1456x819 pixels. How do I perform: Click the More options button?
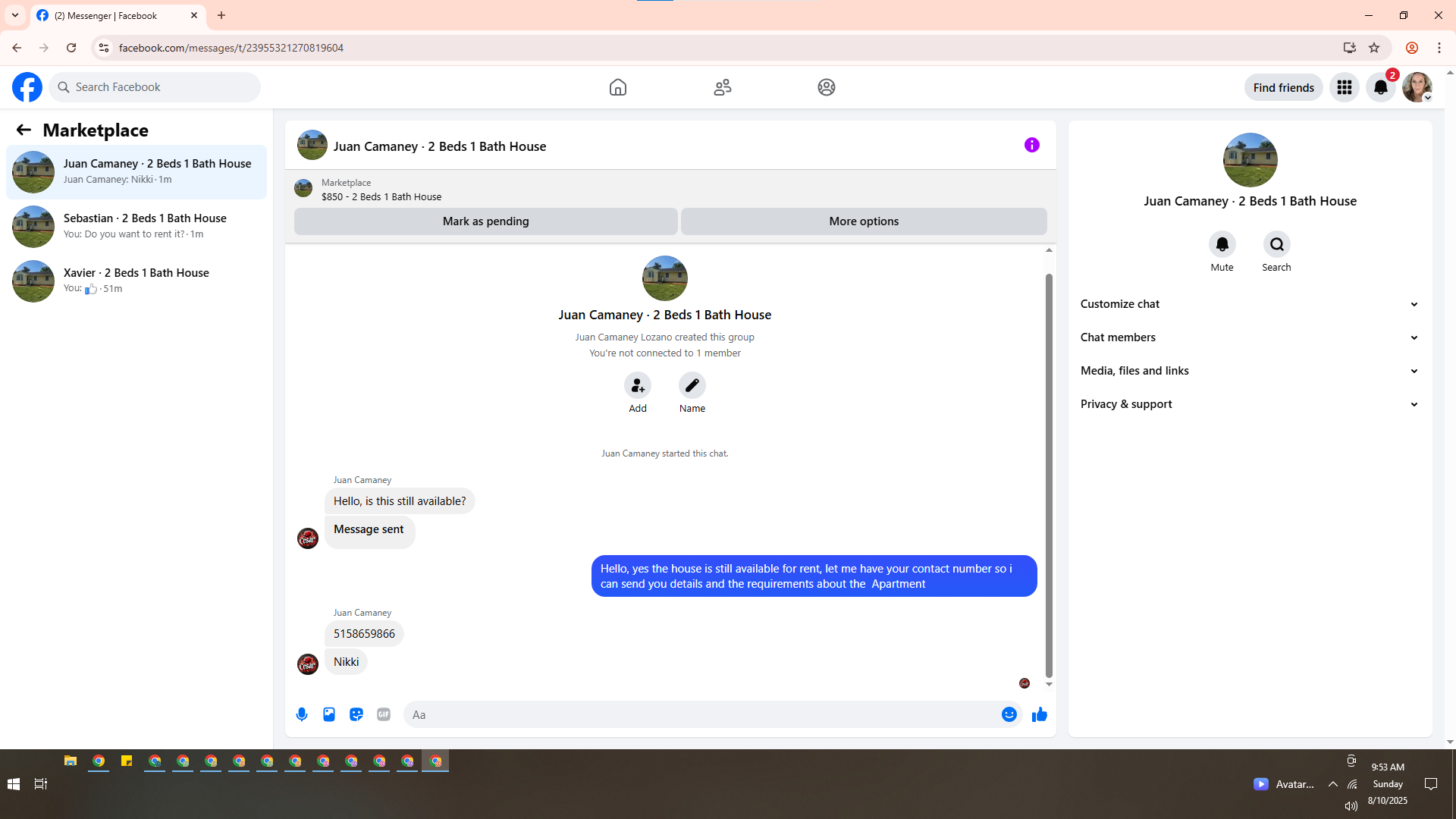[864, 221]
